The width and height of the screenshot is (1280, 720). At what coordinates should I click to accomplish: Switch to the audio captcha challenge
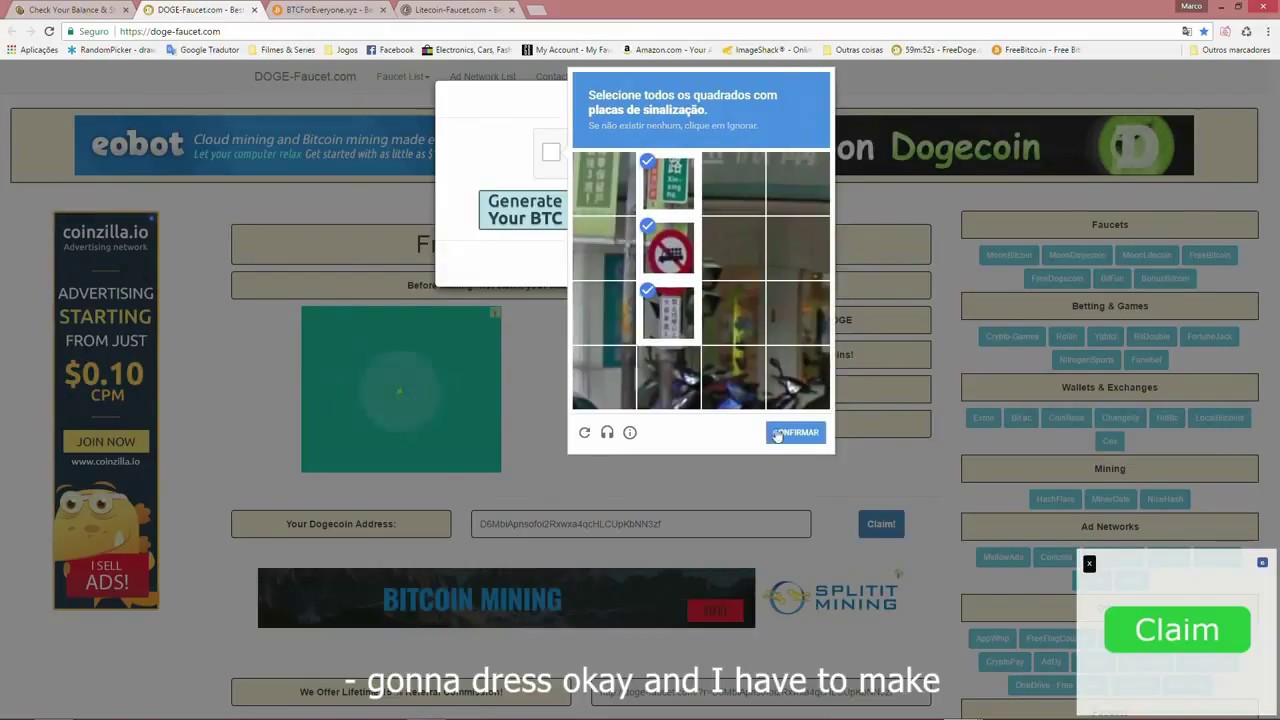pos(607,433)
